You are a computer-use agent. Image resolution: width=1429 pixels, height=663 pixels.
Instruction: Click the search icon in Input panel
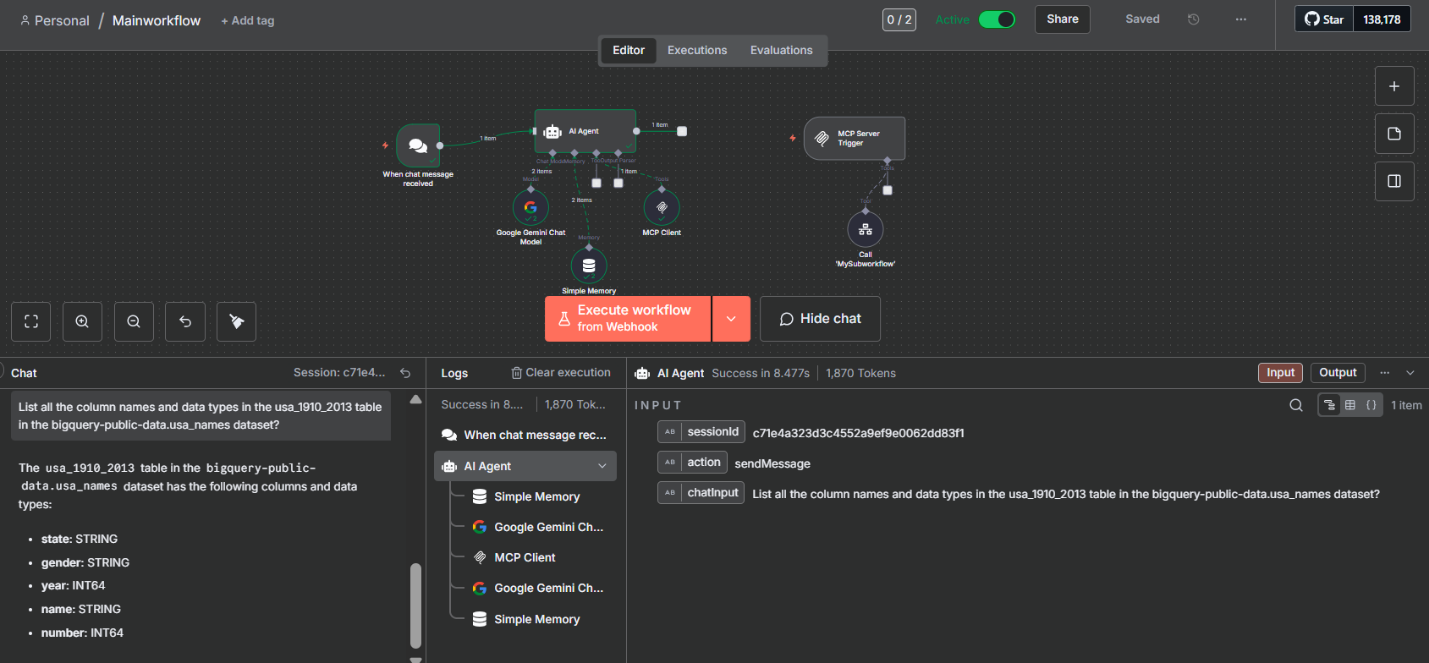1296,405
